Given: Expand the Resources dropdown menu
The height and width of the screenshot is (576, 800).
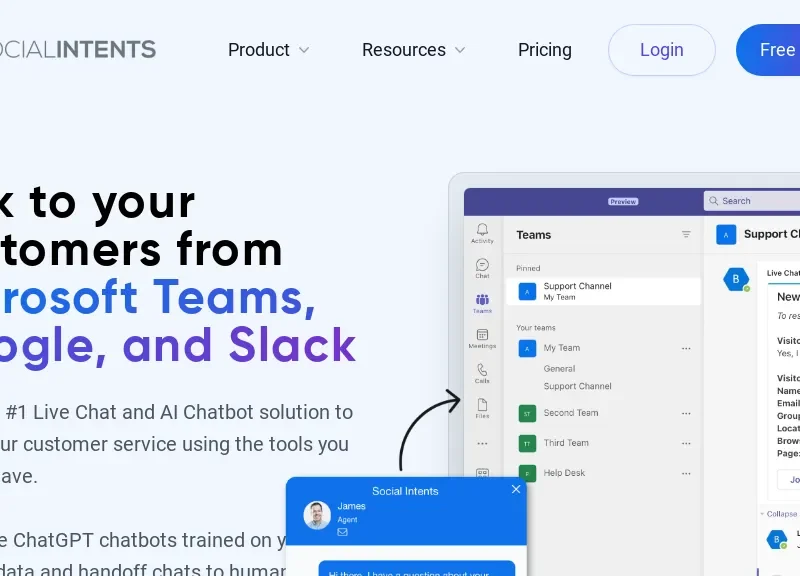Looking at the screenshot, I should pyautogui.click(x=413, y=50).
